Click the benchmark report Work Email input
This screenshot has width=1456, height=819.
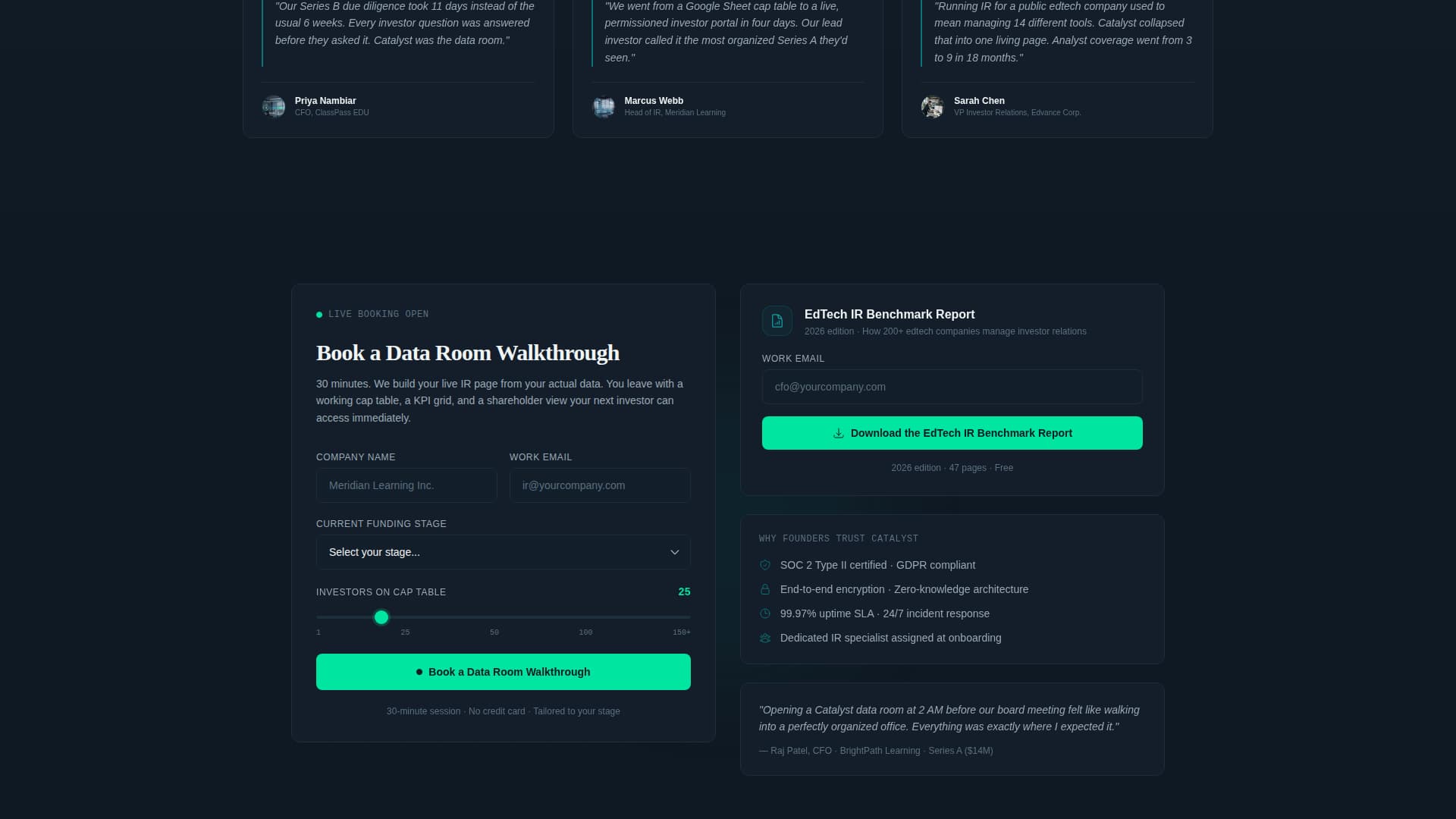952,387
